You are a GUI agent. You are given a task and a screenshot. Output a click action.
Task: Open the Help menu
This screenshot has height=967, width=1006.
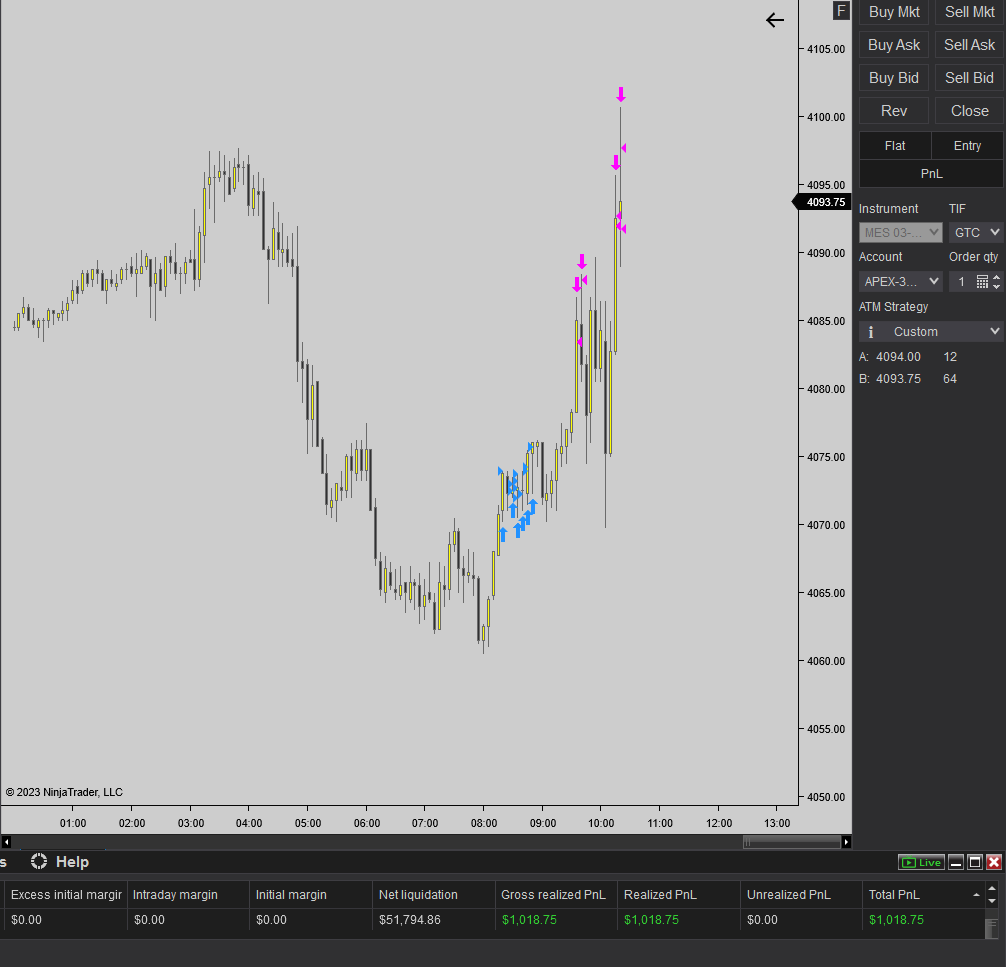coord(72,862)
